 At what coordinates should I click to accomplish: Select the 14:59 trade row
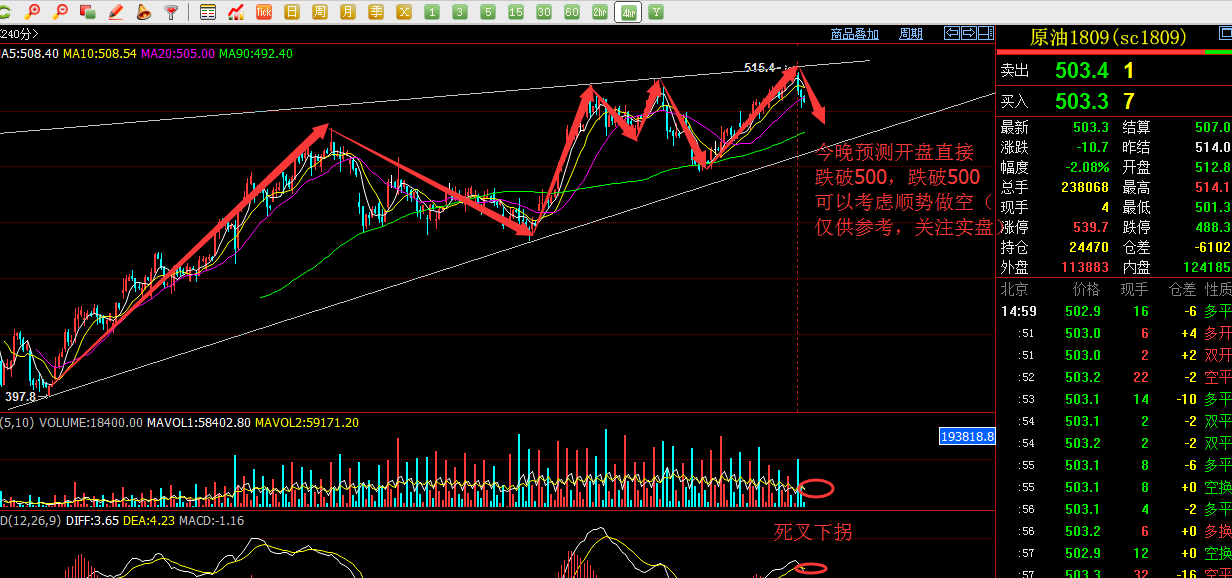click(1114, 311)
